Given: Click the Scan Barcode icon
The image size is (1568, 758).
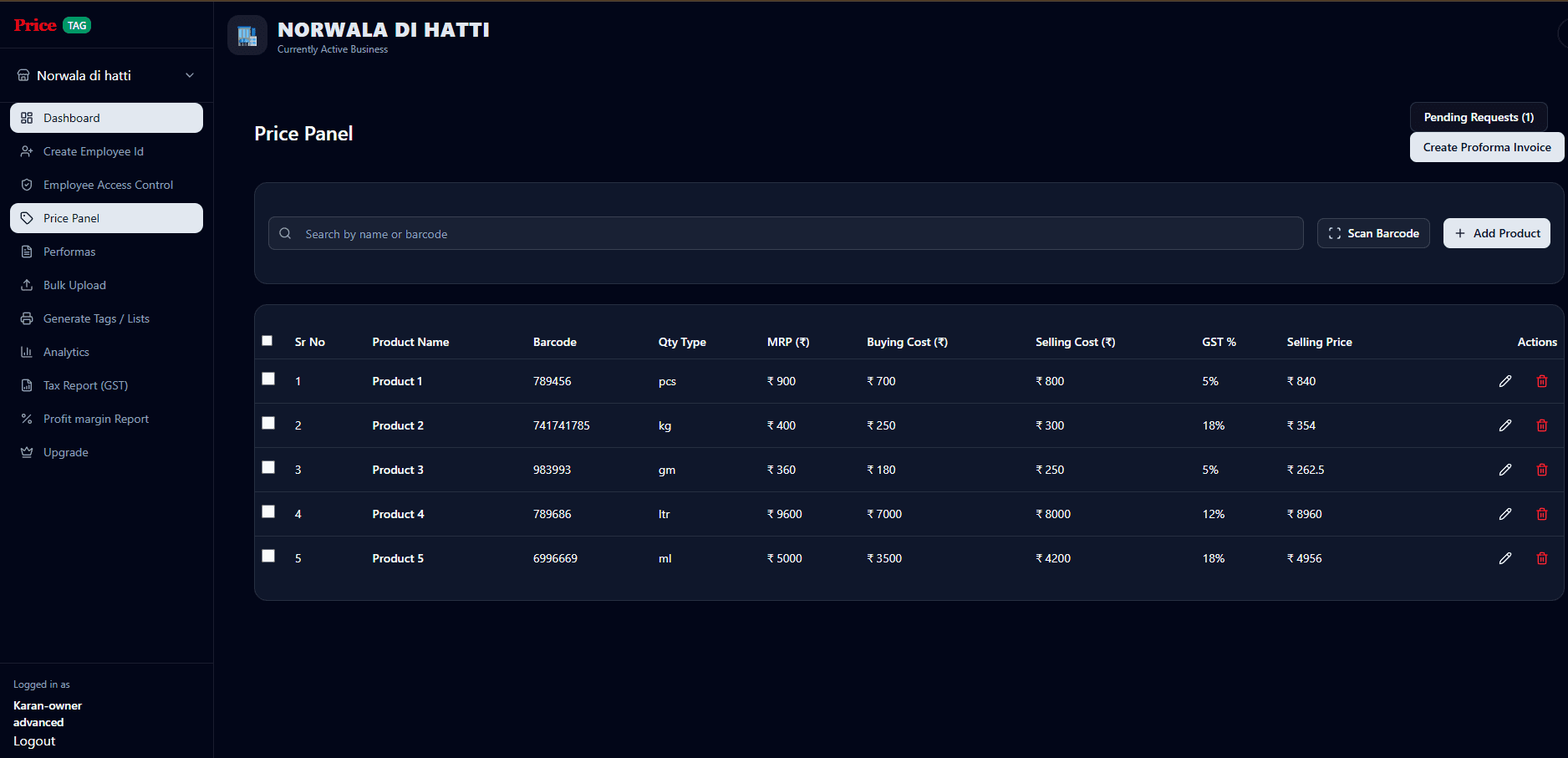Looking at the screenshot, I should point(1334,233).
